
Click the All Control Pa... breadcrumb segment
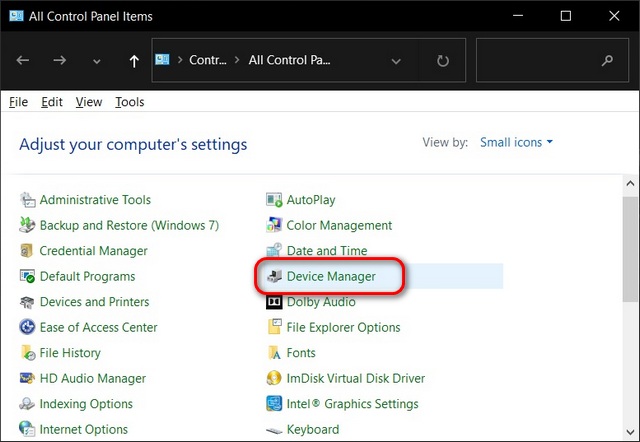click(x=289, y=60)
